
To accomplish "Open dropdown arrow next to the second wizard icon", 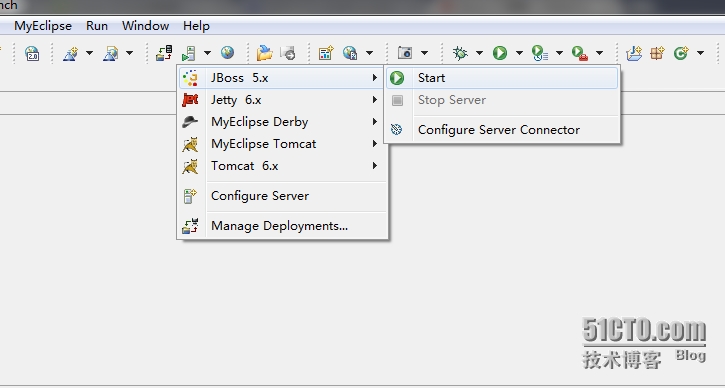I will click(x=129, y=53).
